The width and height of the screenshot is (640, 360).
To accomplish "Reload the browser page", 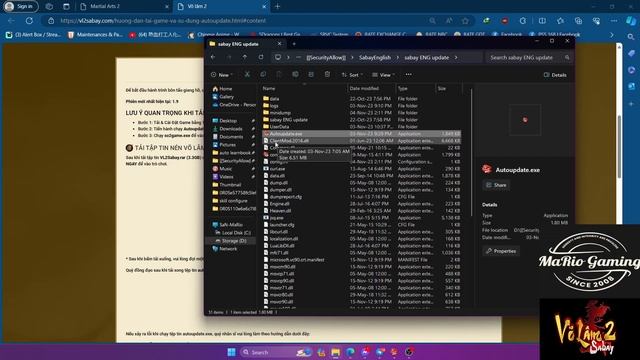I will click(x=29, y=21).
